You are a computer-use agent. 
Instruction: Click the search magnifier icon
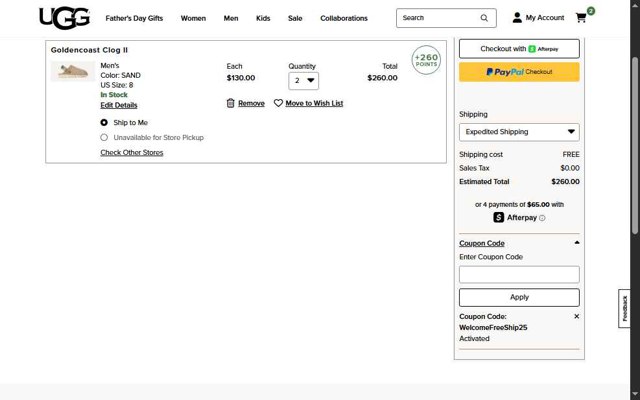tap(484, 18)
